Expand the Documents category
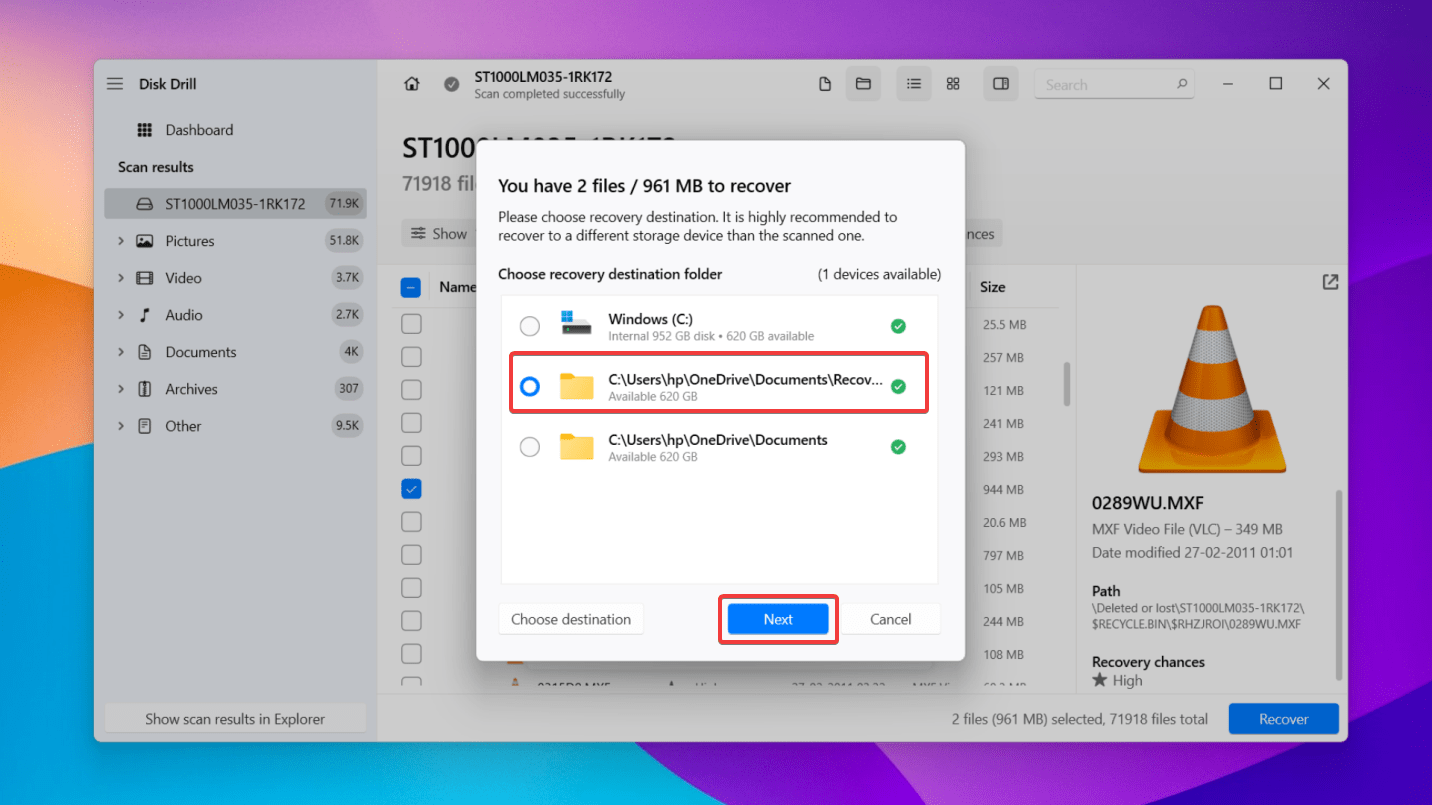Image resolution: width=1432 pixels, height=805 pixels. click(120, 352)
